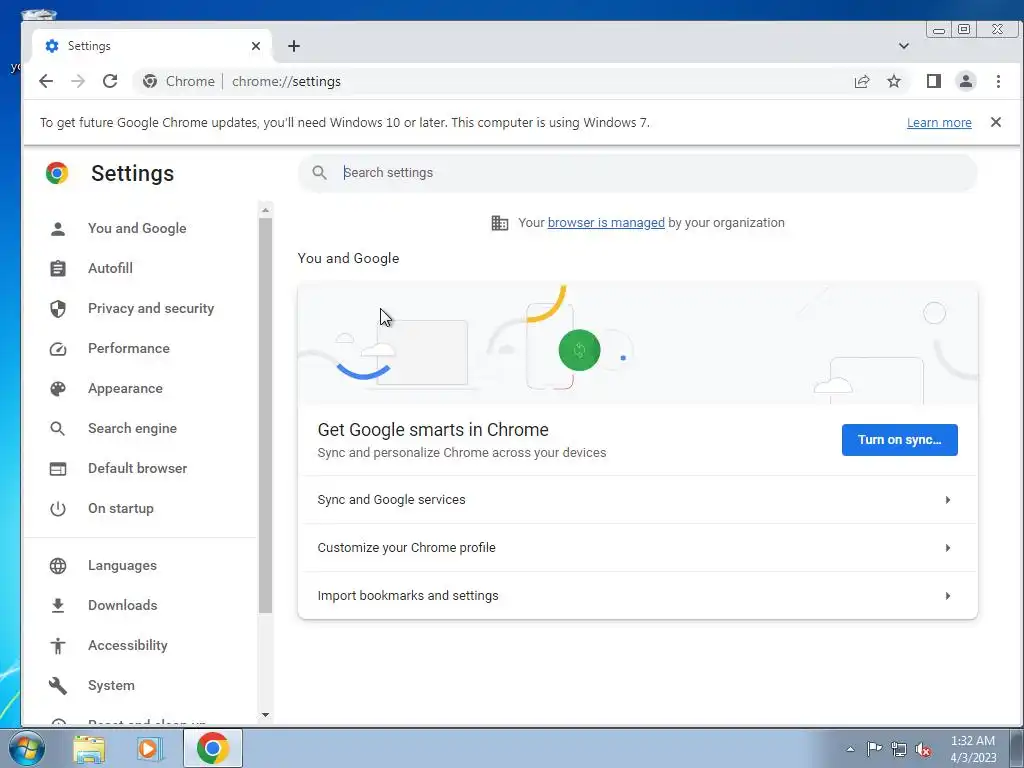Open Sync and Google services row

point(637,500)
